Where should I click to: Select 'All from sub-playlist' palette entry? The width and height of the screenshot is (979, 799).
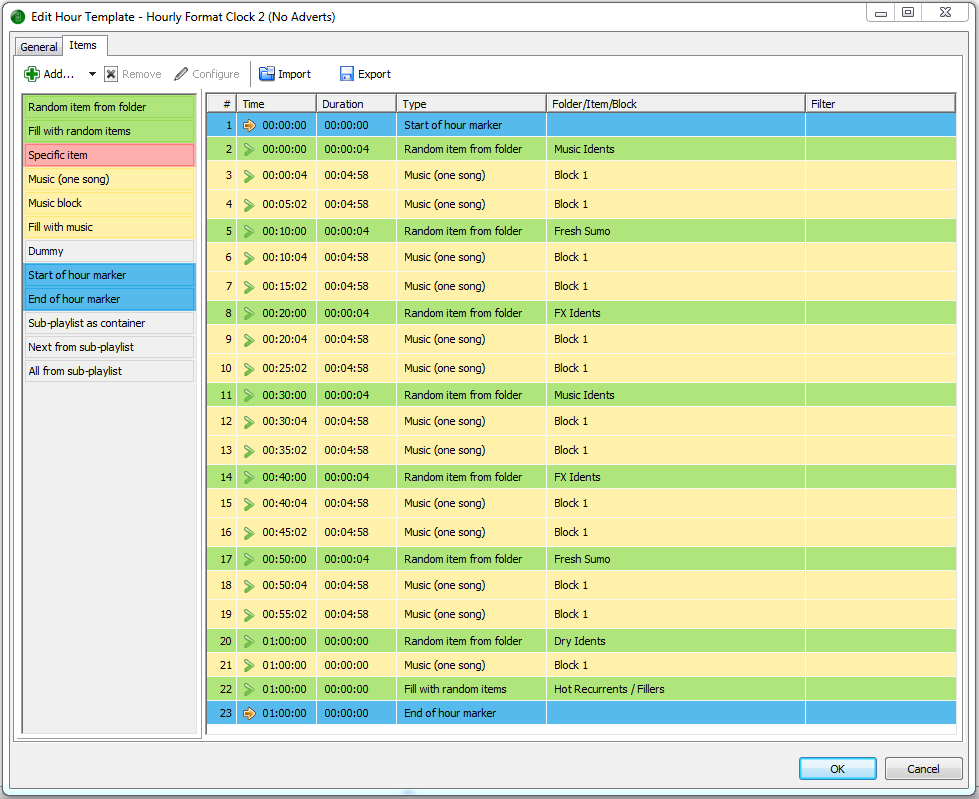(x=109, y=371)
